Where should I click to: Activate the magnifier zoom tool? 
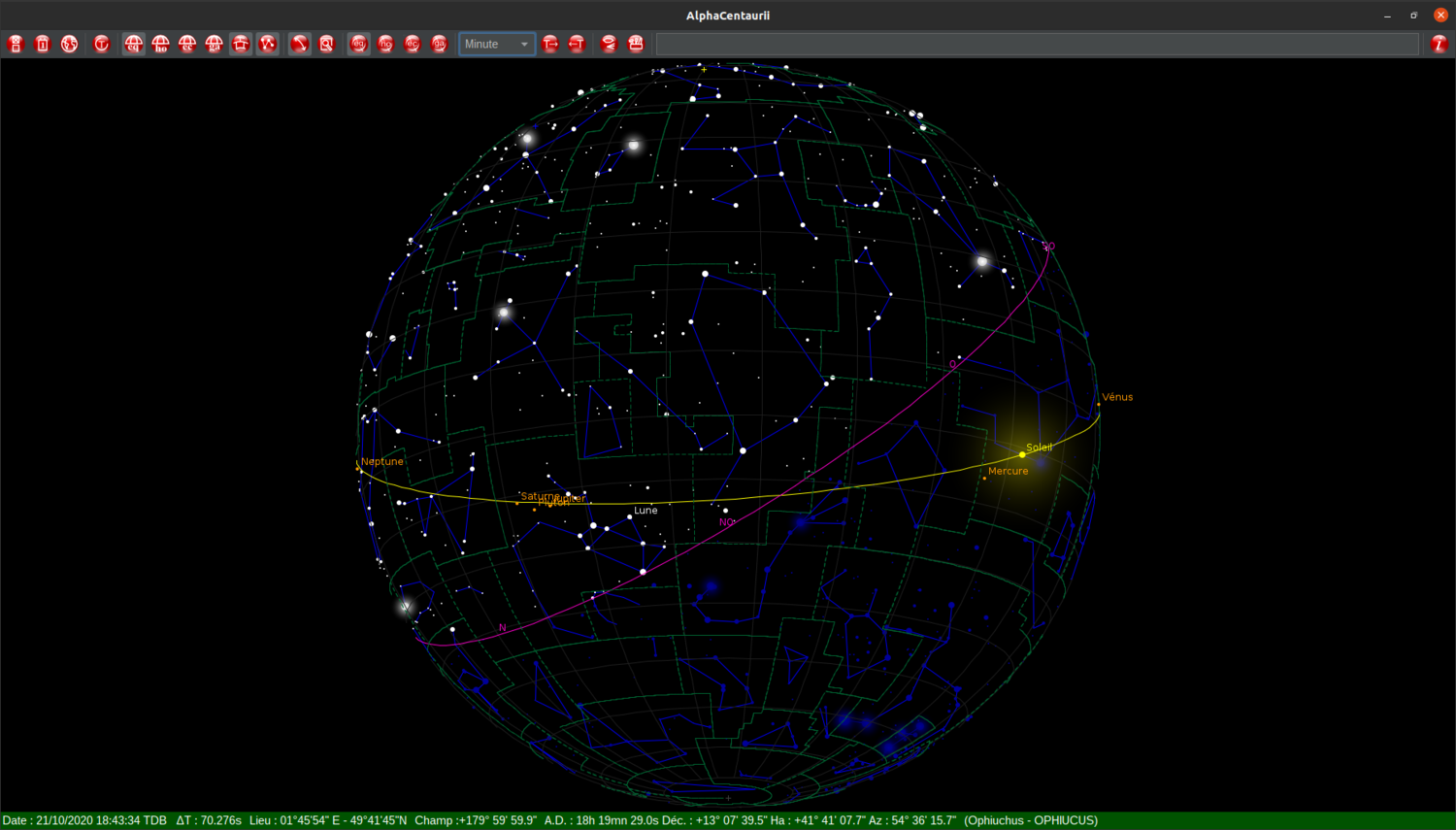click(x=327, y=44)
